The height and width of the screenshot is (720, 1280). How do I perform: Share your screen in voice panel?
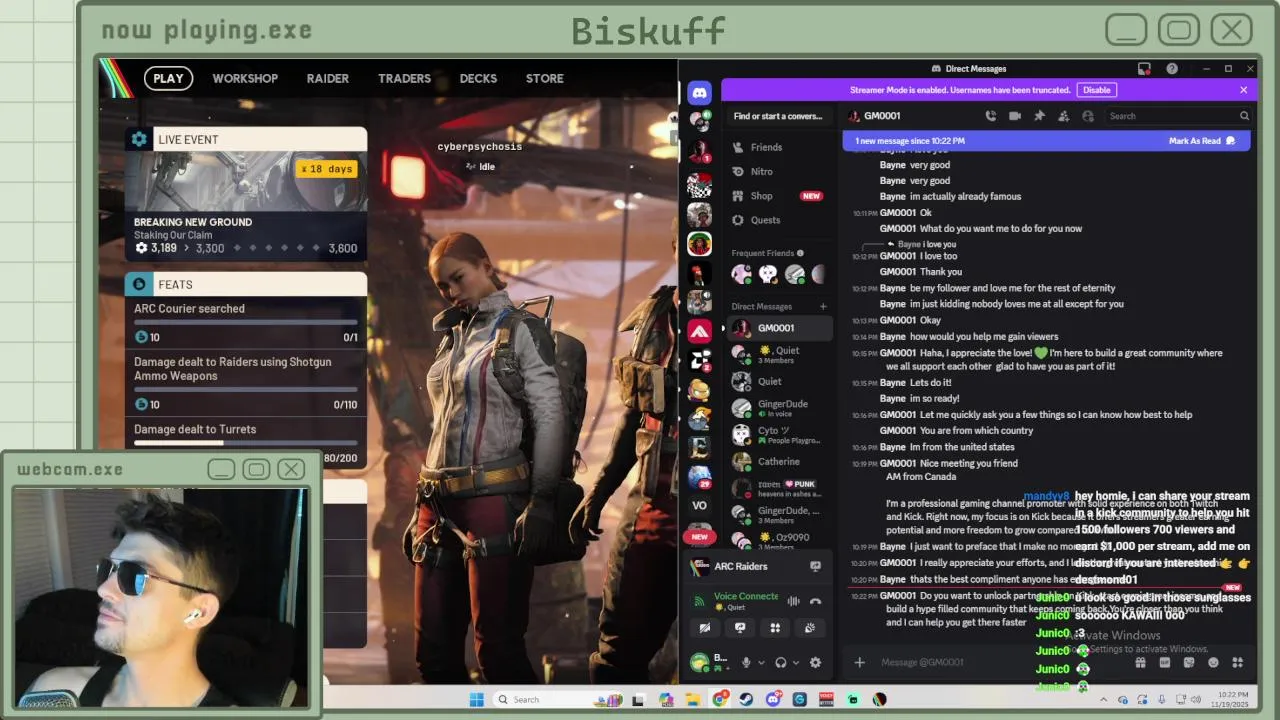pos(740,628)
